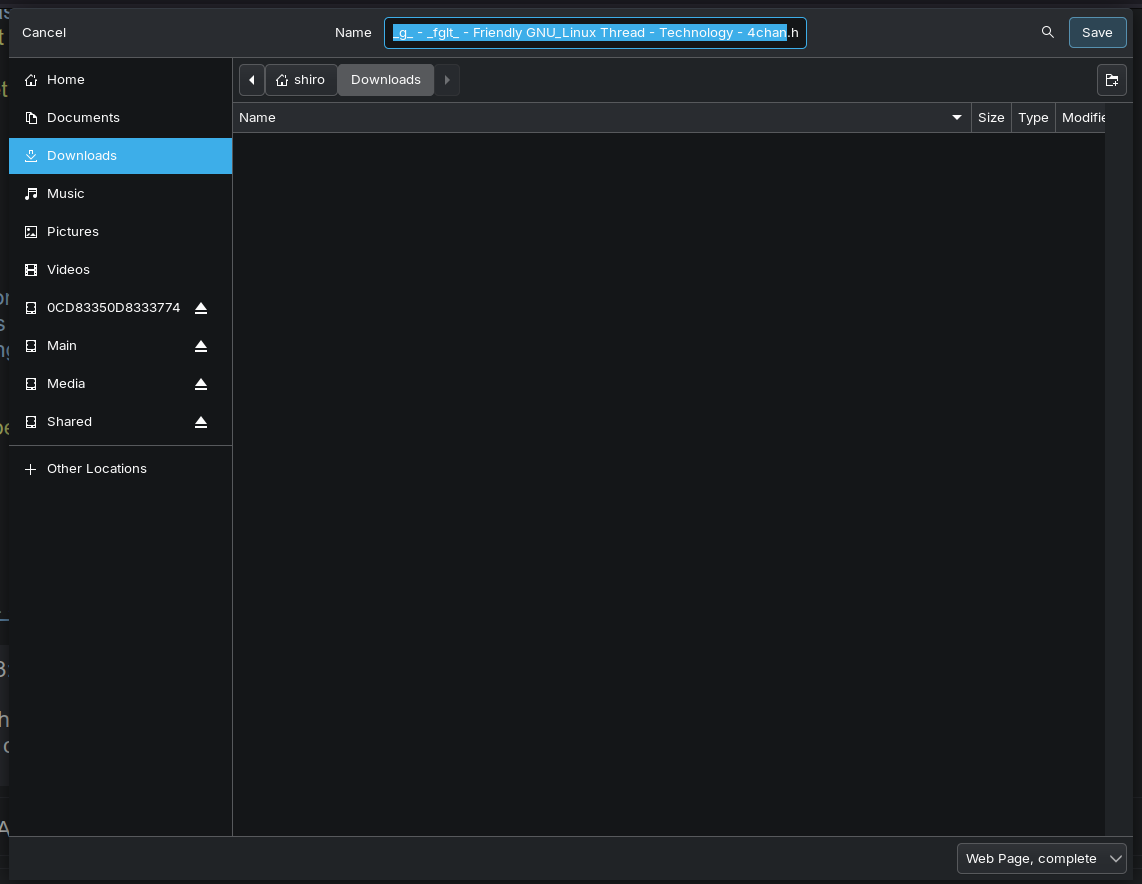Open Videos in sidebar
This screenshot has height=884, width=1142.
coord(120,269)
